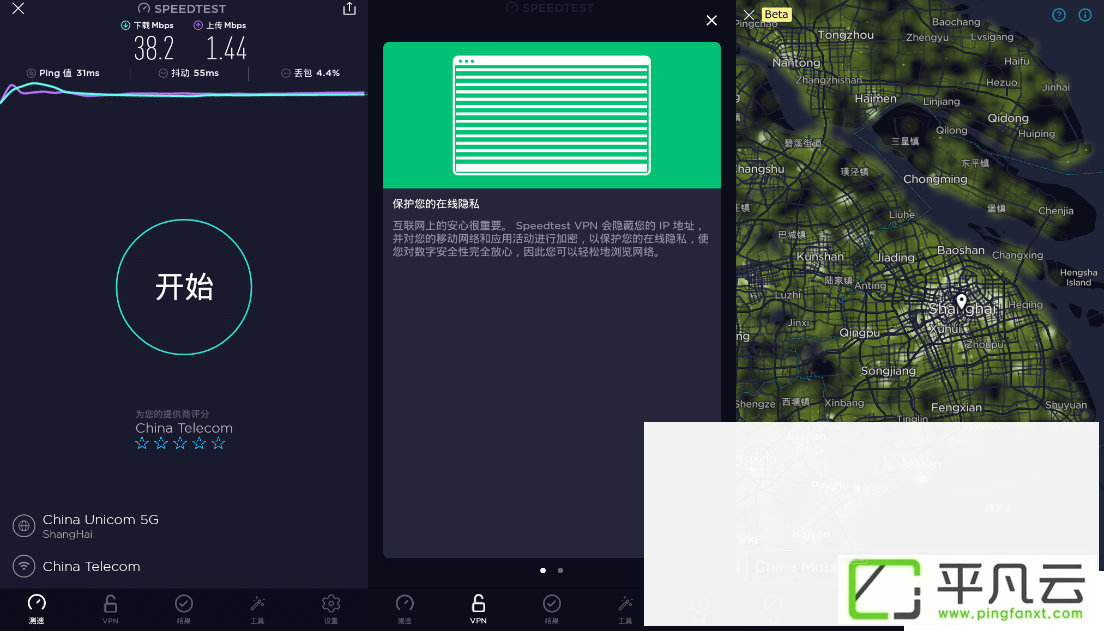This screenshot has width=1104, height=631.
Task: Open 工具 tools tab in left panel
Action: coord(258,609)
